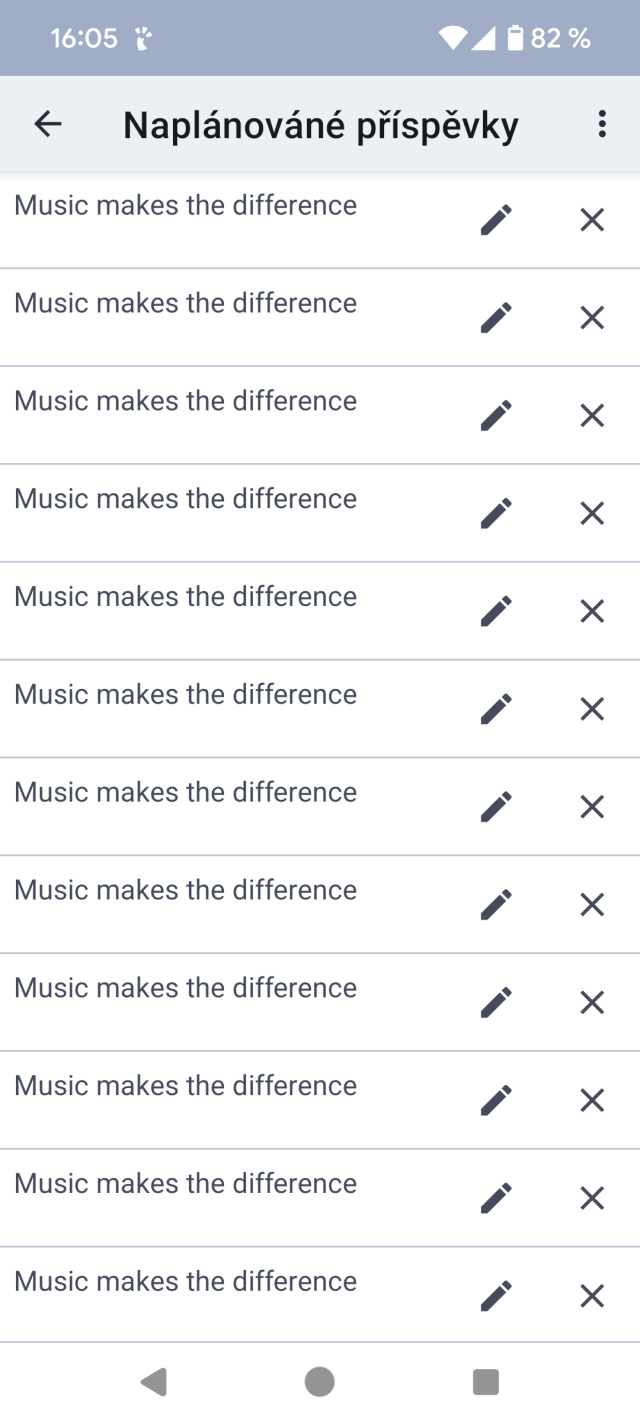Click pencil icon on eleventh post row
Viewport: 640px width, 1423px height.
tap(496, 1198)
